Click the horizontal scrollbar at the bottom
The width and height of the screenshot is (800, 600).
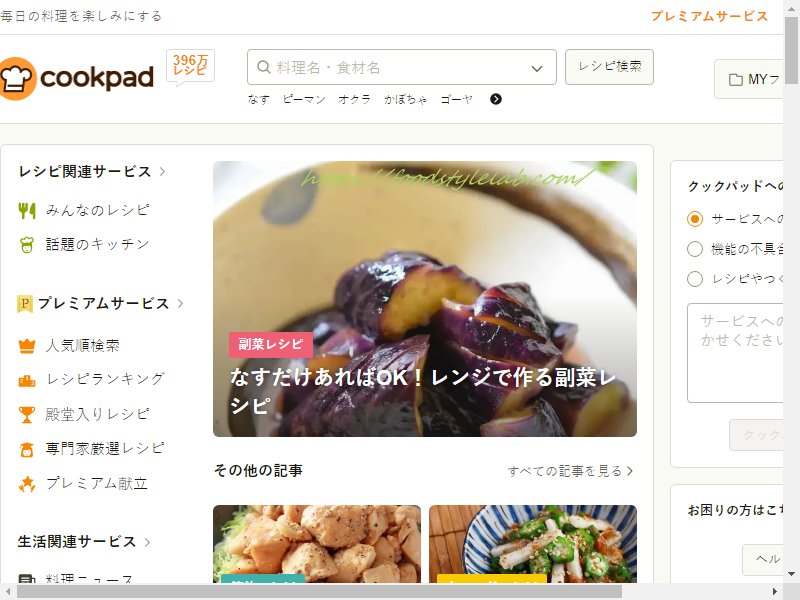tap(319, 591)
